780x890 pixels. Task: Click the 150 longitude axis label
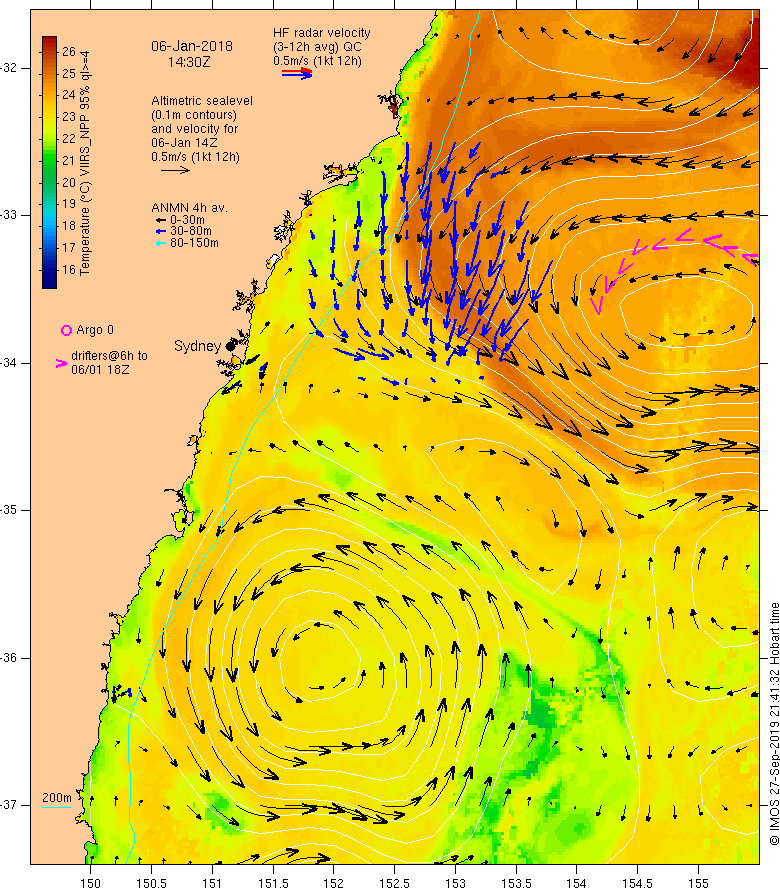coord(90,883)
